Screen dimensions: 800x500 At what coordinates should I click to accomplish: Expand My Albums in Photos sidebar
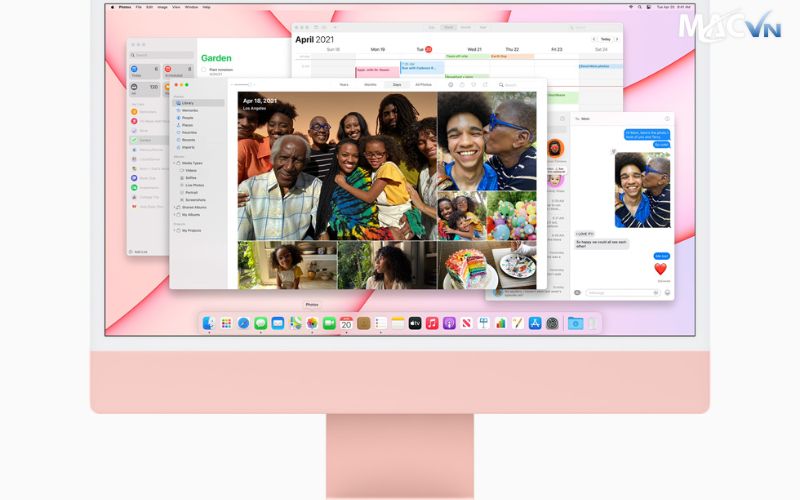[x=174, y=215]
